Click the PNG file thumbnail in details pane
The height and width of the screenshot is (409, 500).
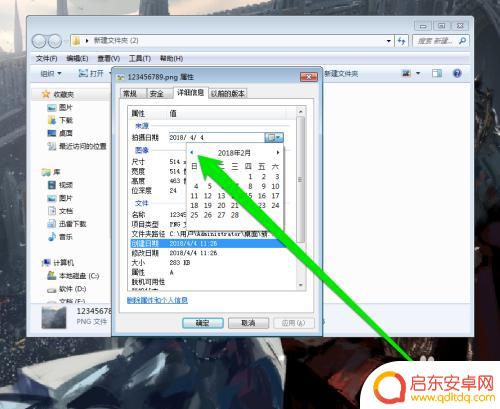pos(54,317)
